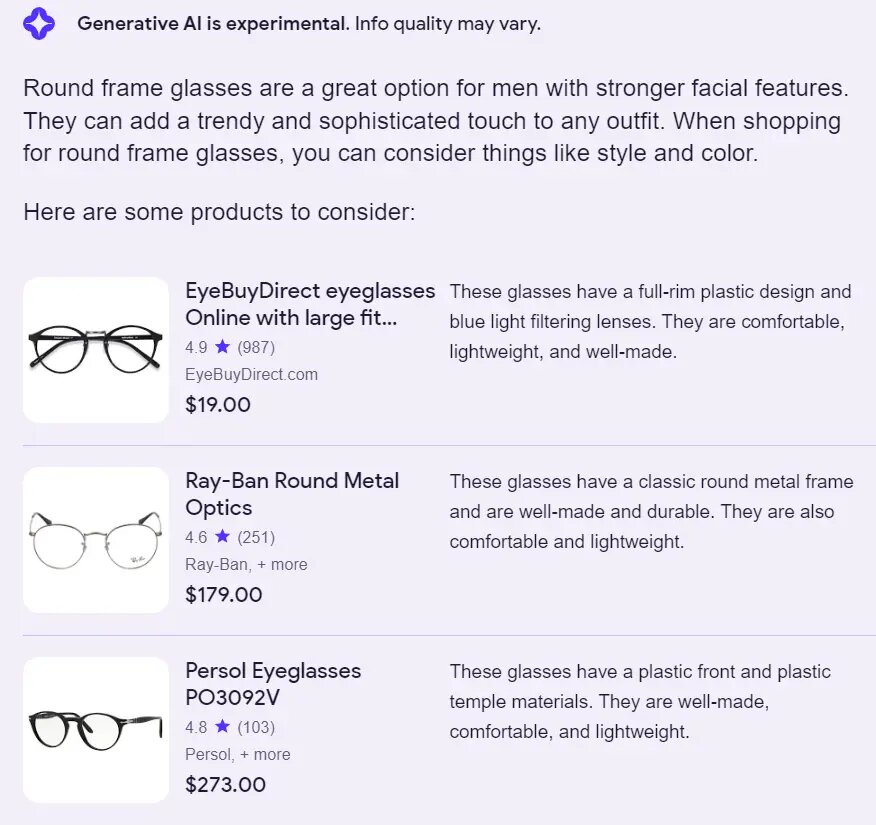
Task: Open Persol Eyeglasses PO3092V title
Action: (x=273, y=684)
